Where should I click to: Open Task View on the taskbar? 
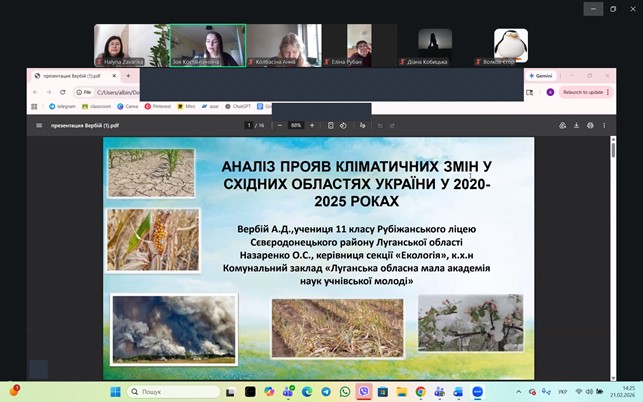point(230,392)
